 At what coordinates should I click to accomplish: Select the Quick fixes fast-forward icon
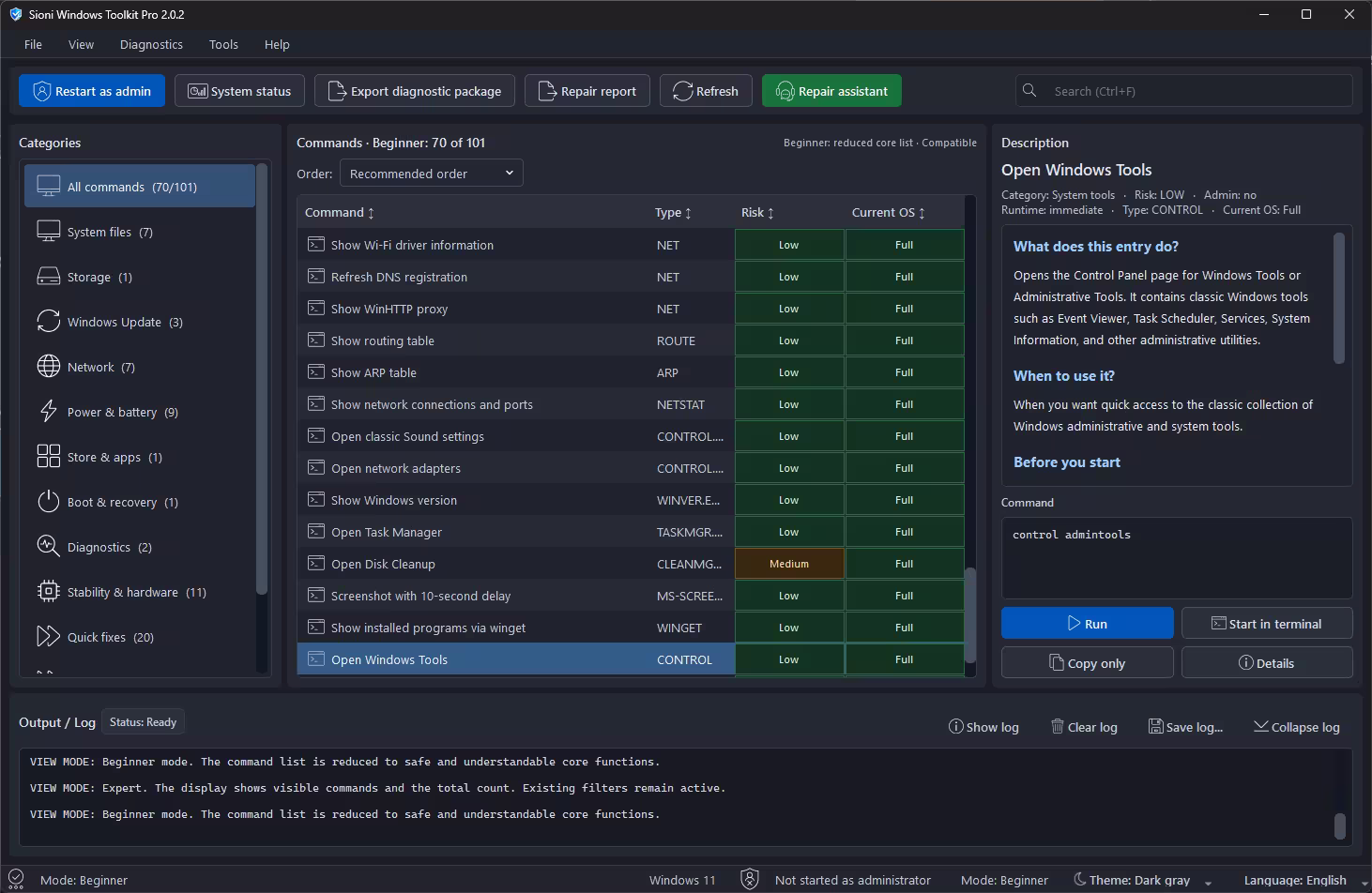pyautogui.click(x=49, y=637)
